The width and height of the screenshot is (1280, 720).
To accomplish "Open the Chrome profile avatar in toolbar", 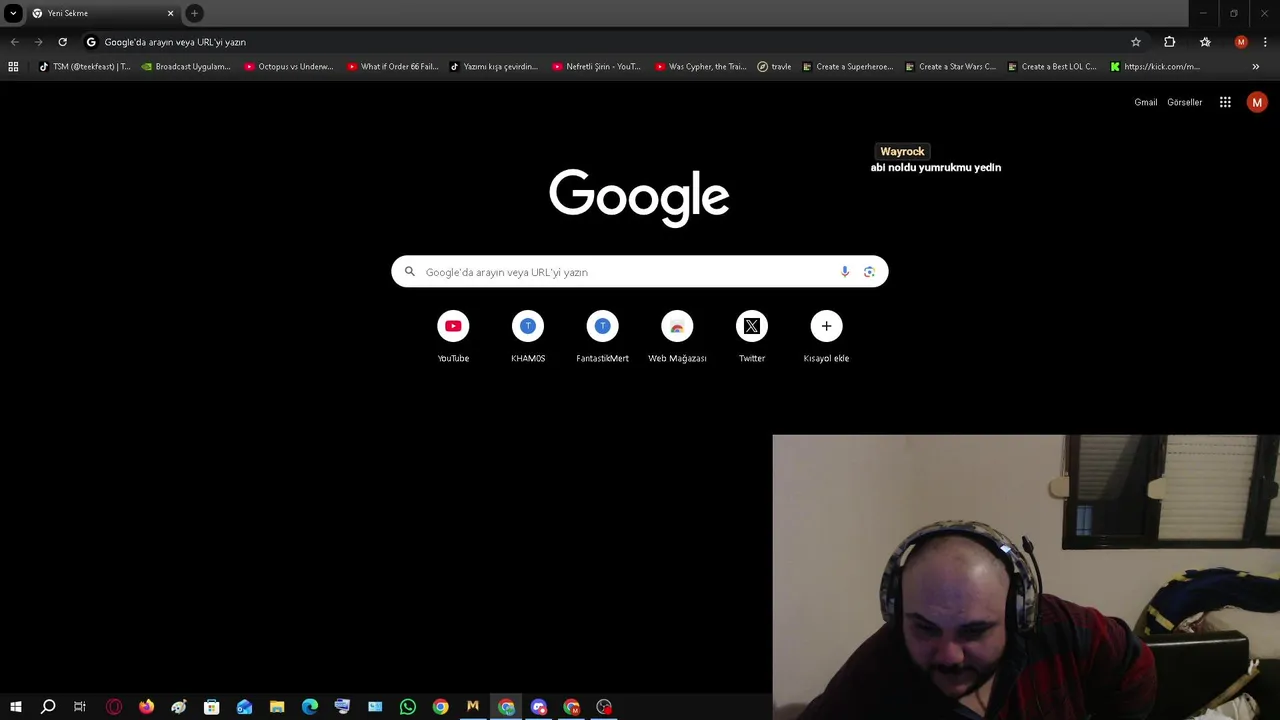I will point(1241,42).
